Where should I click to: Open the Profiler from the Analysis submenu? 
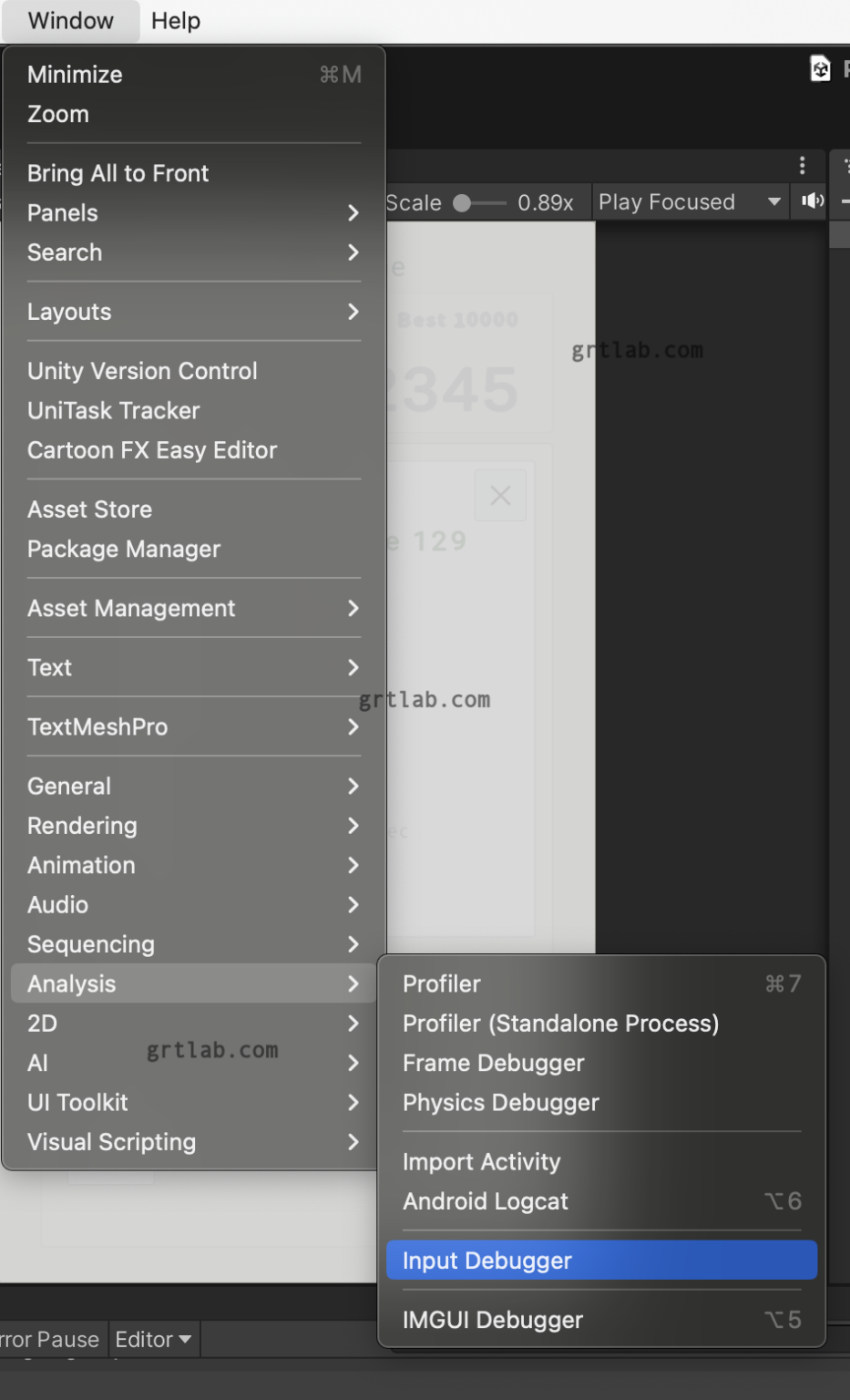coord(441,983)
